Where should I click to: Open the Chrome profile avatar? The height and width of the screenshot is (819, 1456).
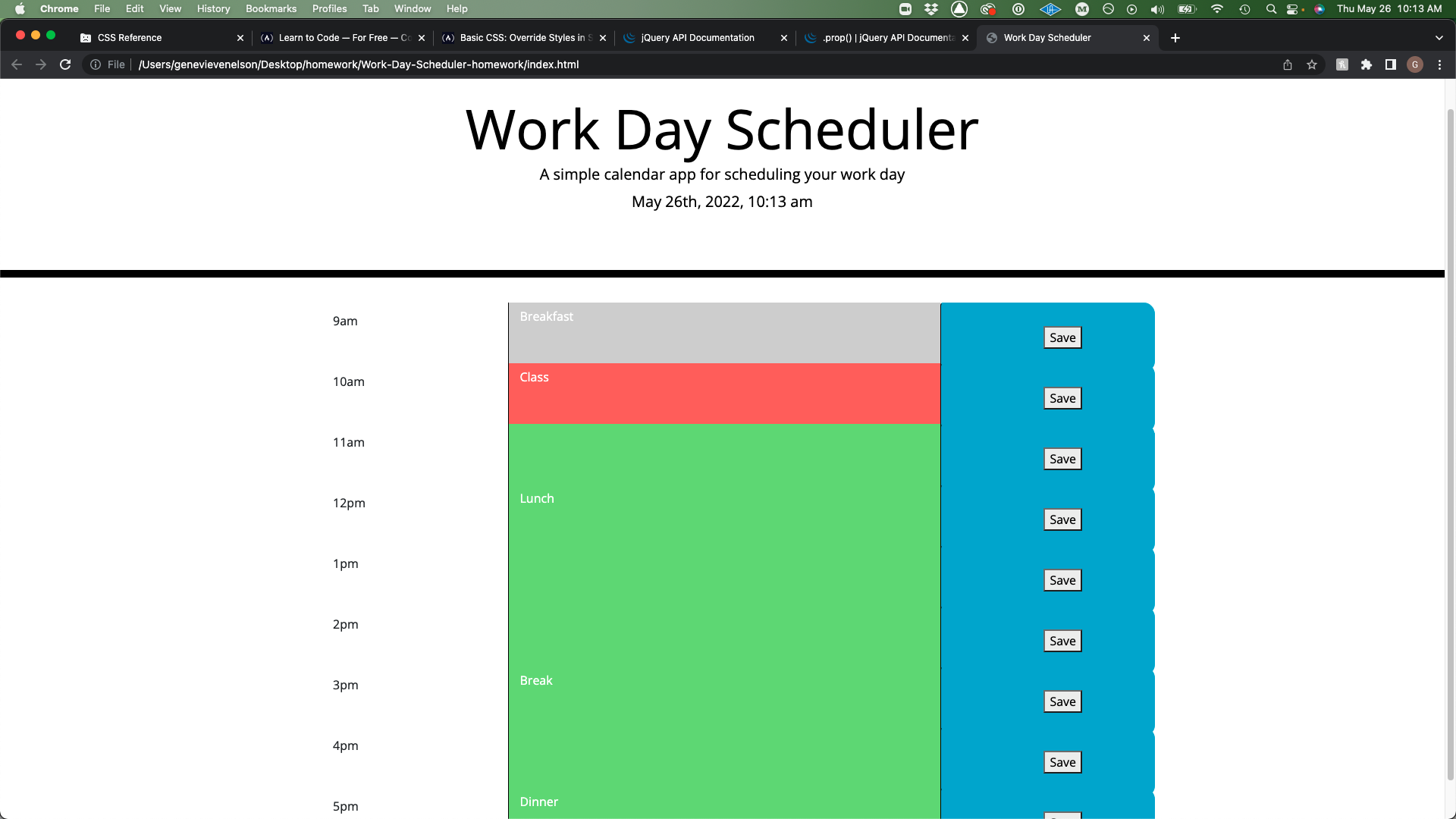click(x=1415, y=64)
